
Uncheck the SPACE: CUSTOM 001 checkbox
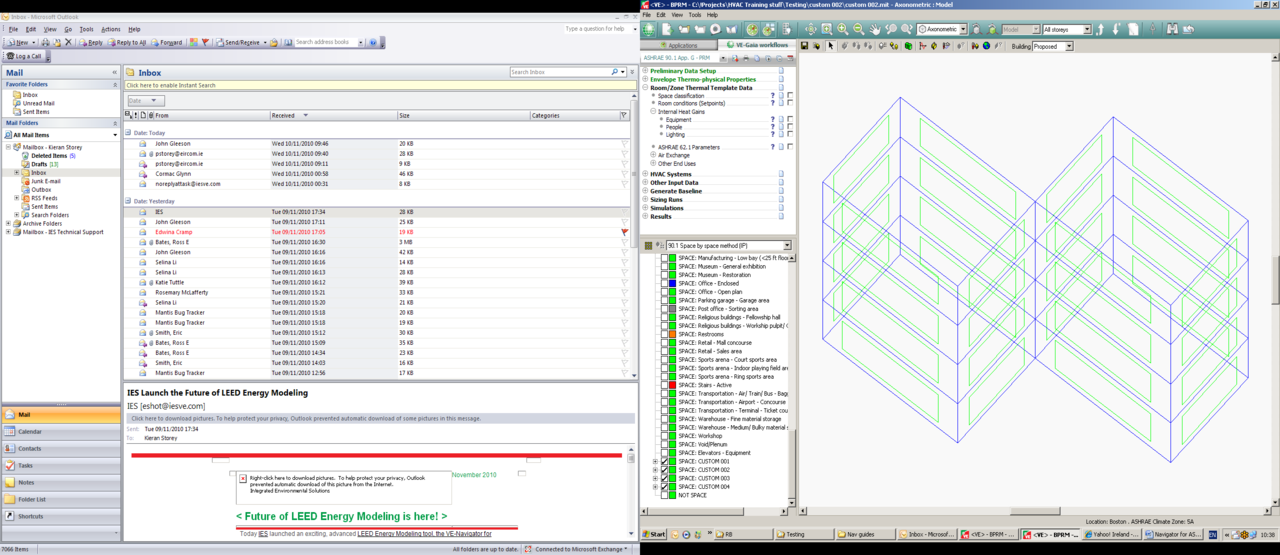[x=664, y=461]
